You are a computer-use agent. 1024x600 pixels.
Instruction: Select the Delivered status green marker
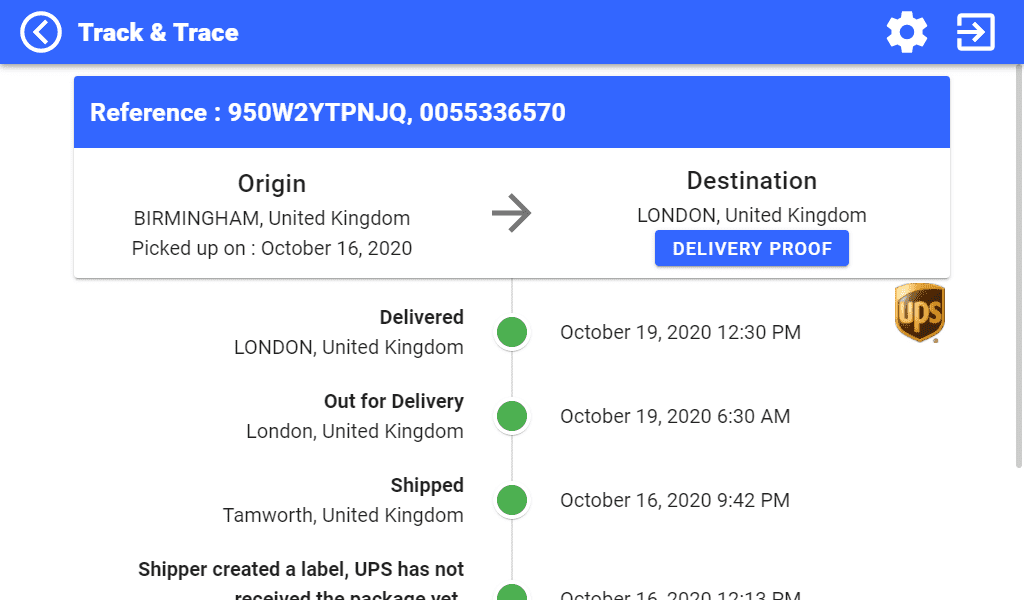(x=512, y=332)
